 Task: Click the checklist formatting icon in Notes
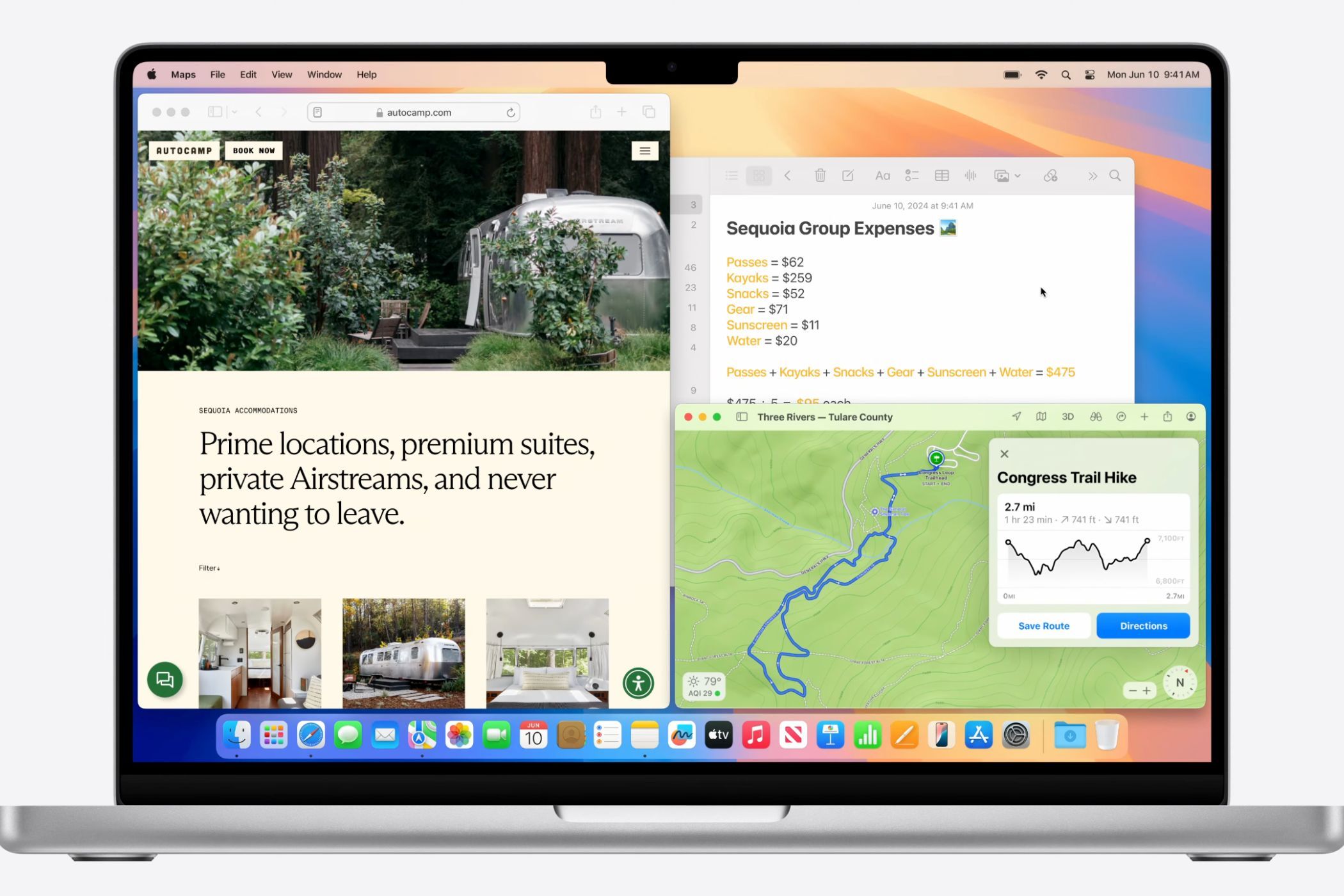click(x=911, y=176)
